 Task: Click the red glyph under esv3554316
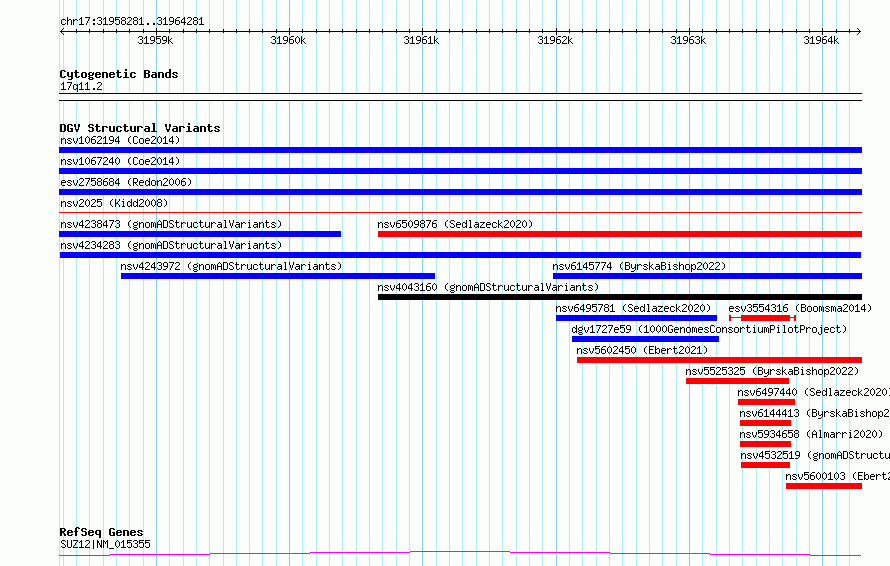click(x=762, y=318)
